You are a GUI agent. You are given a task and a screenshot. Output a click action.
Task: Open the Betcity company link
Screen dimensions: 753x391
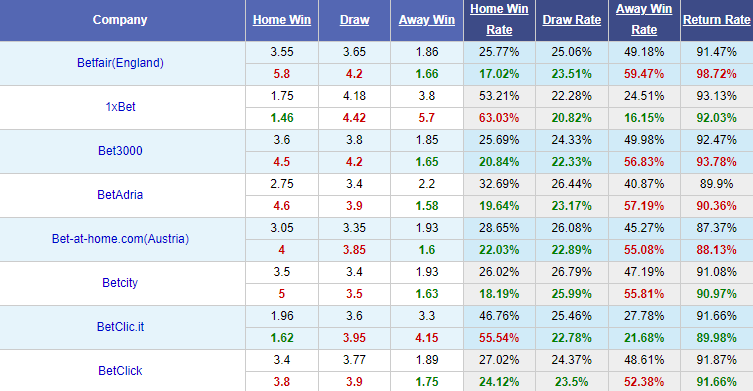pyautogui.click(x=120, y=282)
